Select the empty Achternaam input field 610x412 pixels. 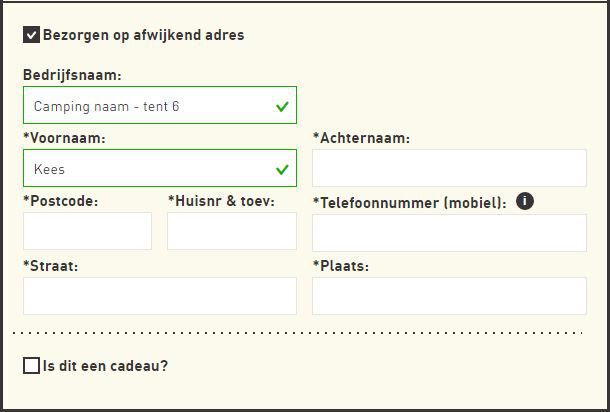pos(449,169)
